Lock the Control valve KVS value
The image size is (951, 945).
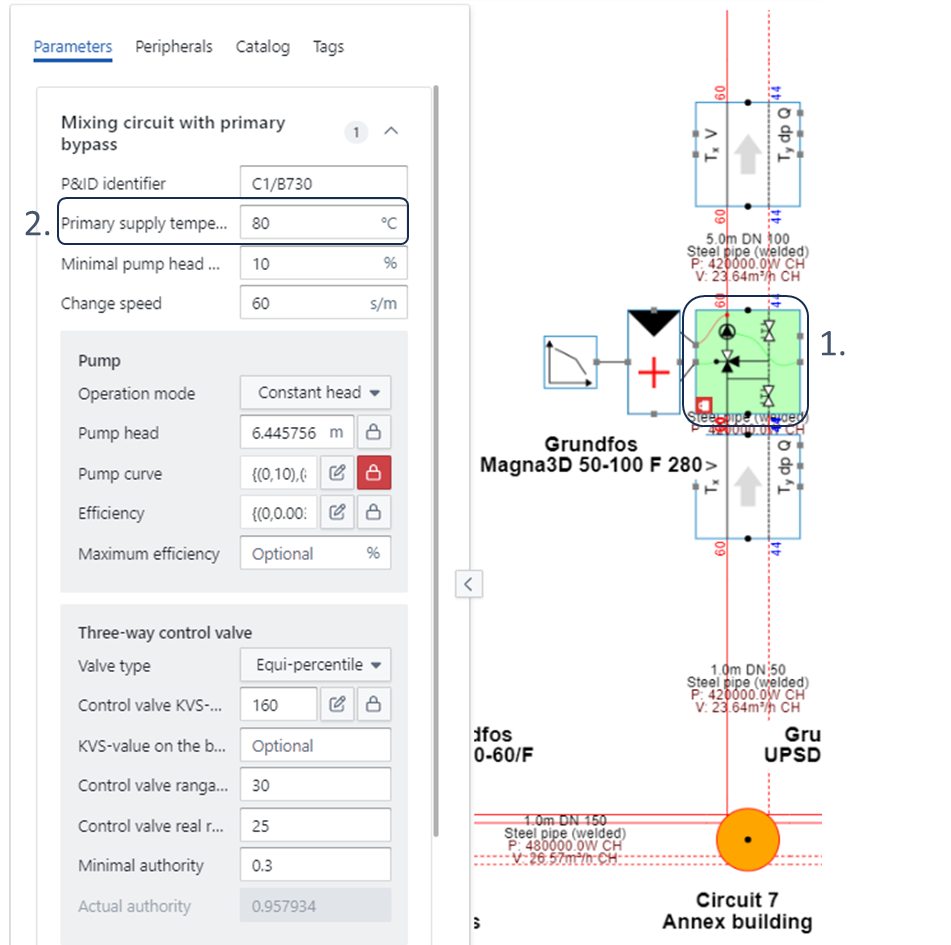(x=374, y=705)
